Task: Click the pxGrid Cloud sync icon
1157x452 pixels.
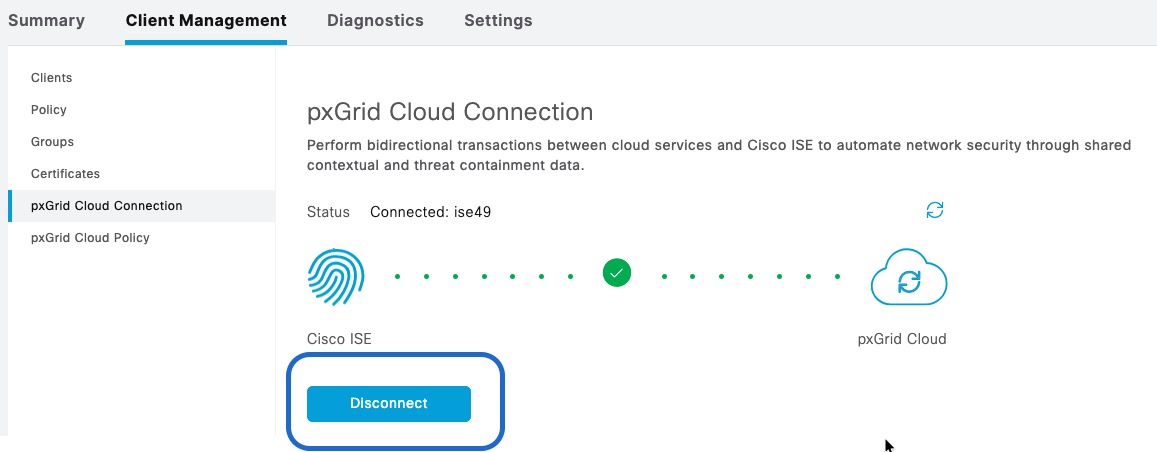Action: 909,278
